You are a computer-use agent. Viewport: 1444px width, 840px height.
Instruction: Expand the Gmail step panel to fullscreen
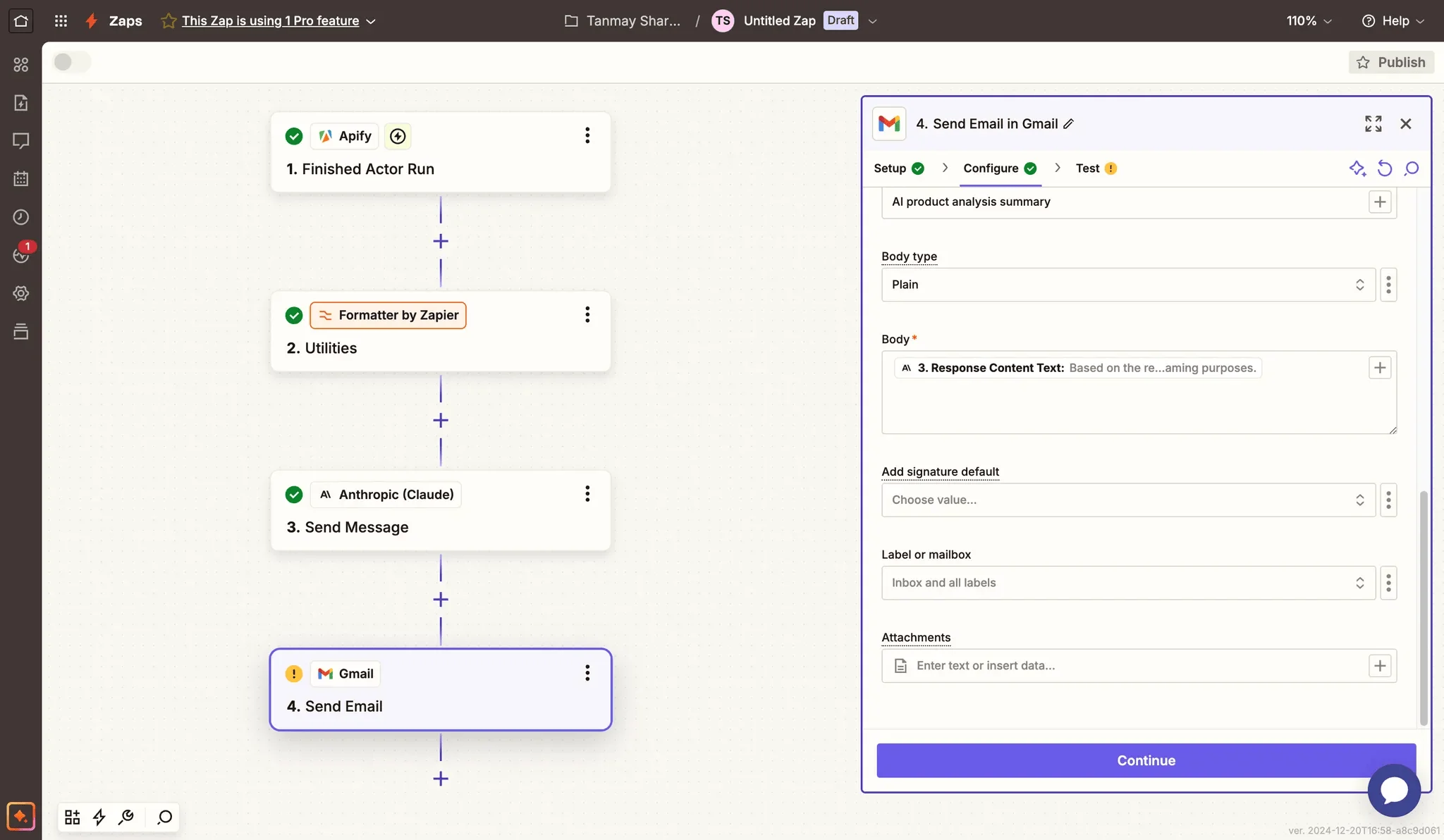[1373, 124]
